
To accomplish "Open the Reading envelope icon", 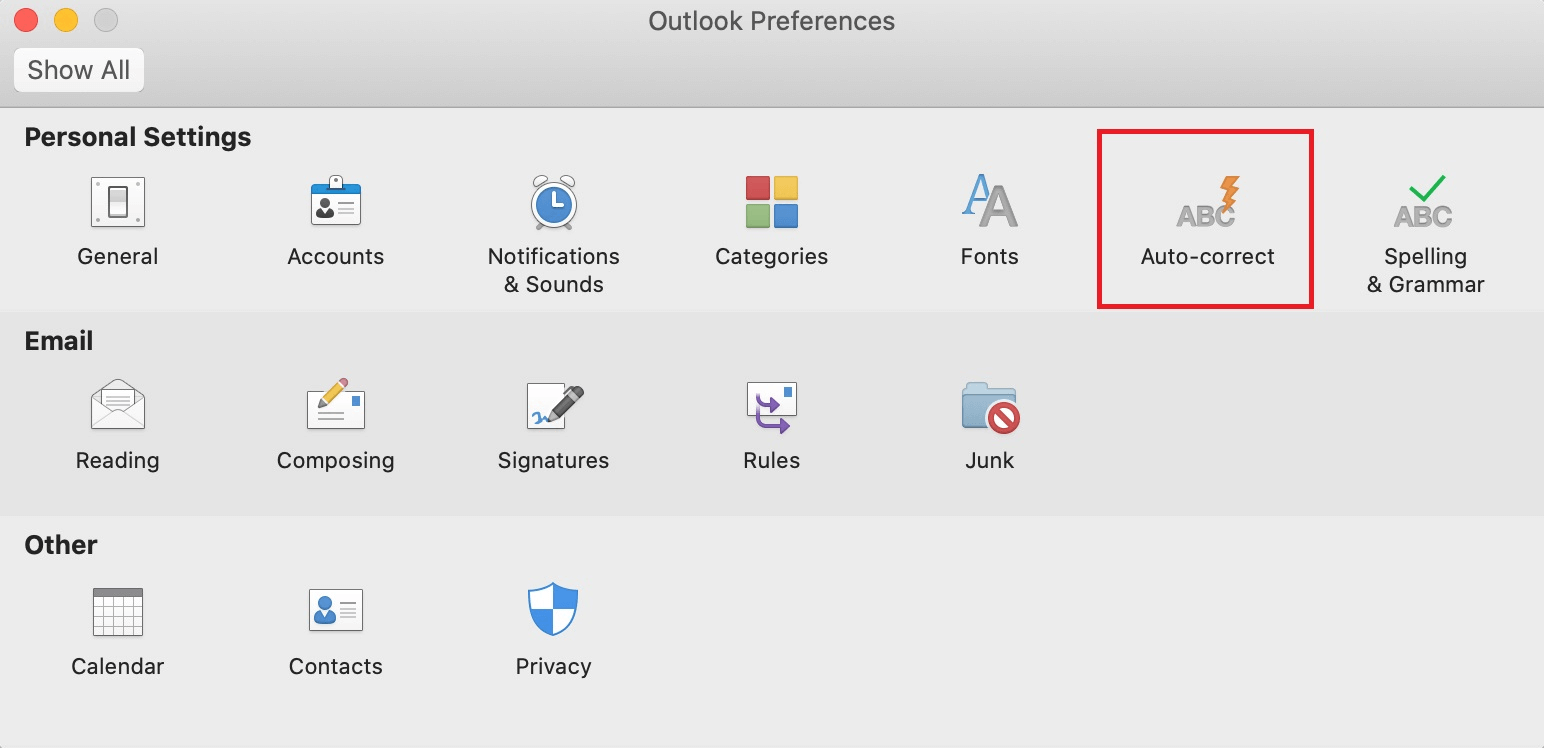I will (118, 405).
